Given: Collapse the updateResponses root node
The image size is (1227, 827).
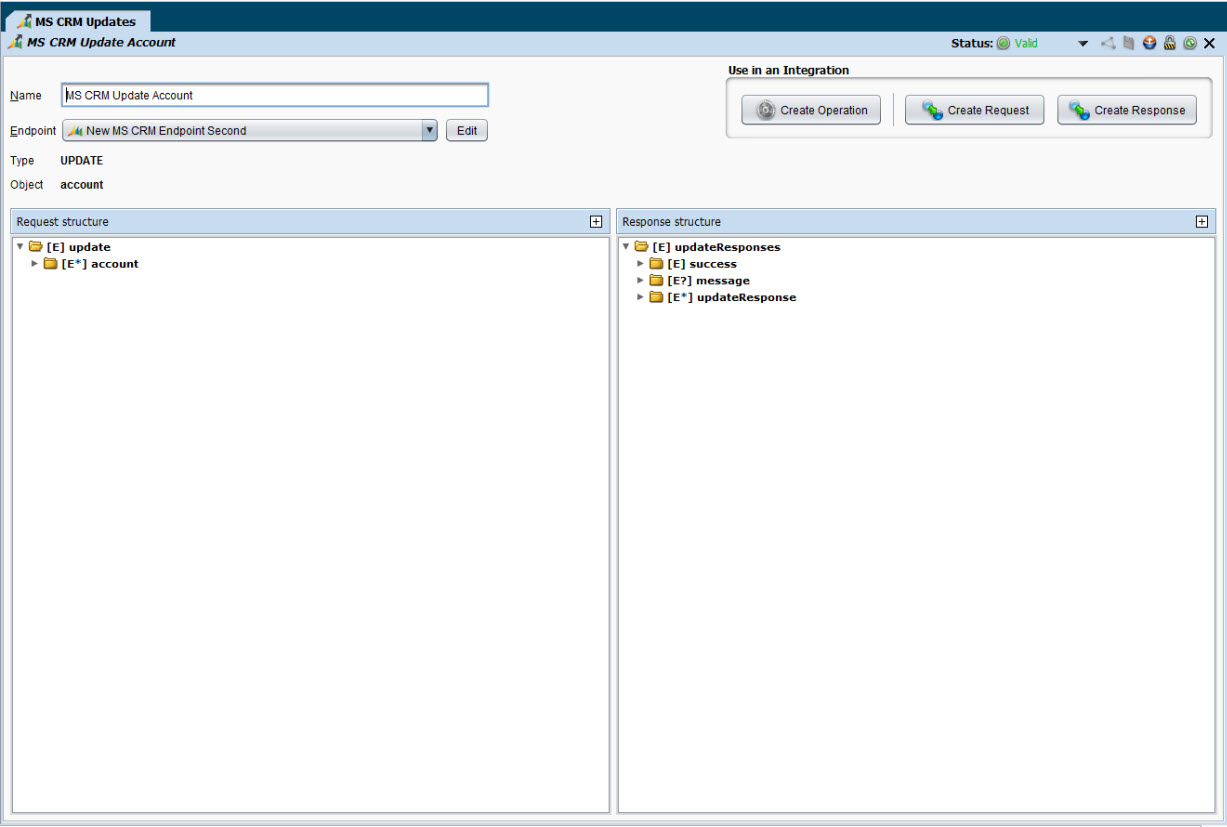Looking at the screenshot, I should click(626, 246).
